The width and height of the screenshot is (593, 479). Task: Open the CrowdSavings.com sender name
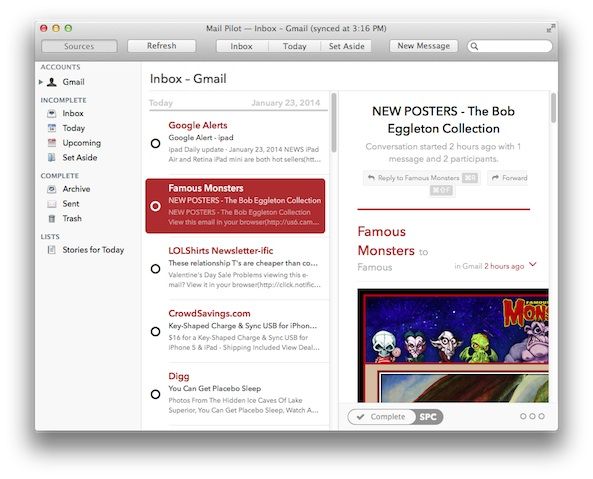tap(210, 313)
